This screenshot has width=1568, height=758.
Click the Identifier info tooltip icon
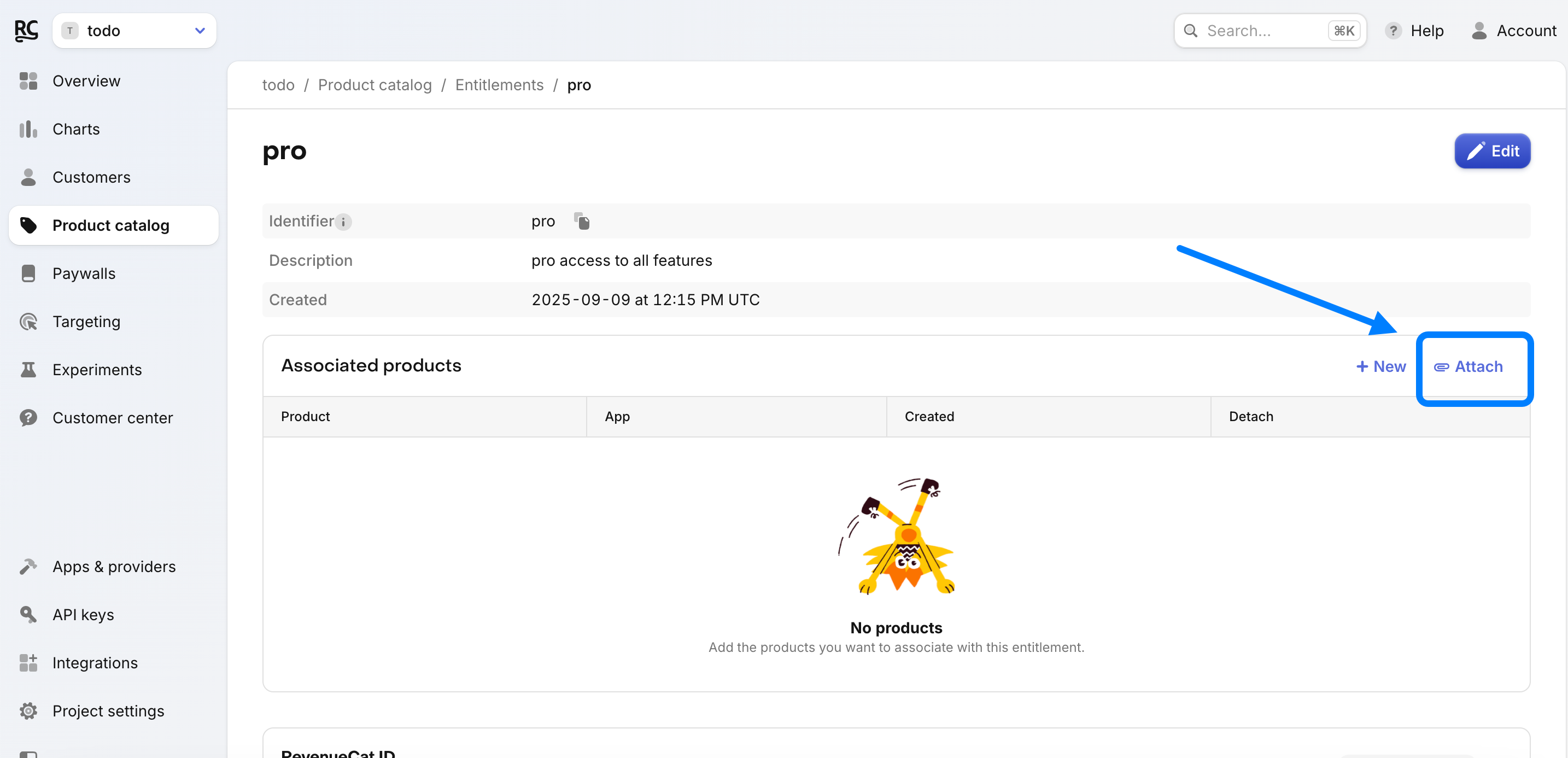click(x=343, y=222)
